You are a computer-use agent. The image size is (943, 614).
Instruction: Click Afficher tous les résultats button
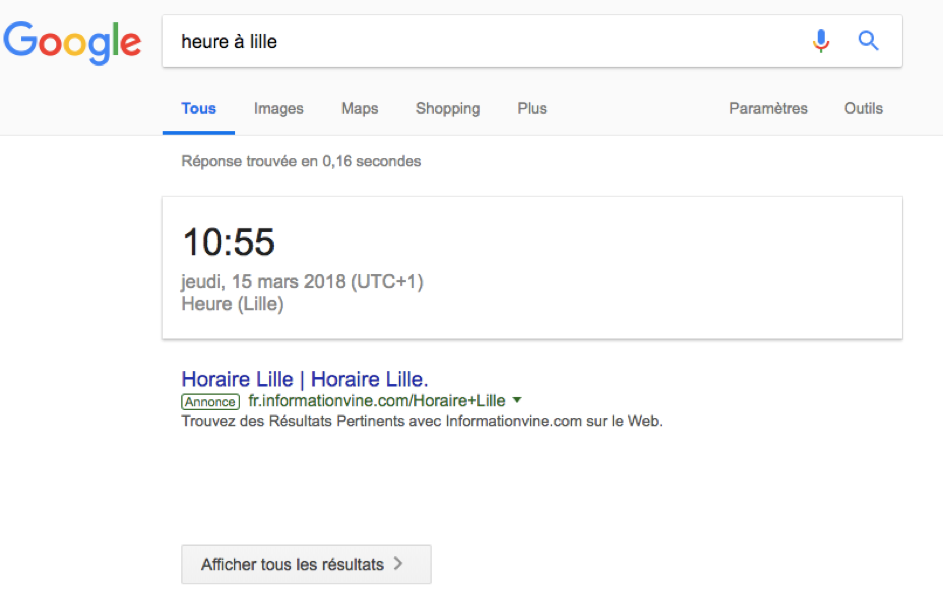(306, 564)
